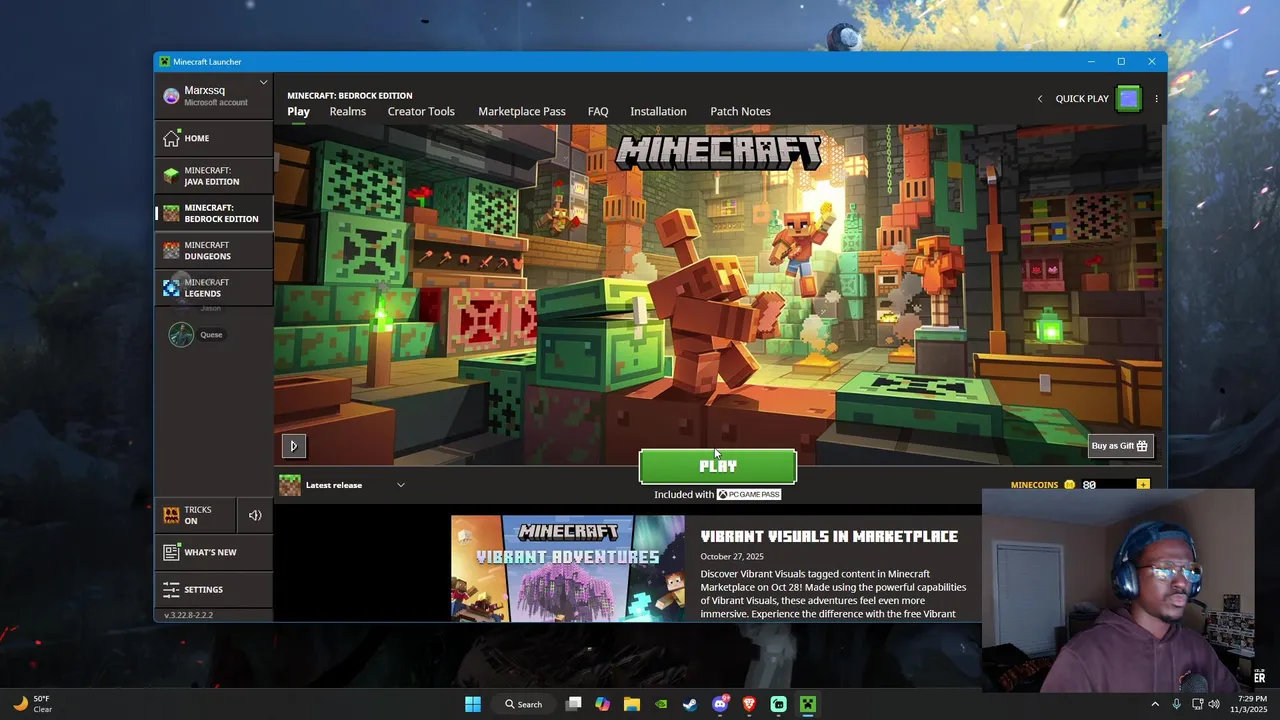Click the green PLAY button
This screenshot has width=1280, height=720.
718,466
